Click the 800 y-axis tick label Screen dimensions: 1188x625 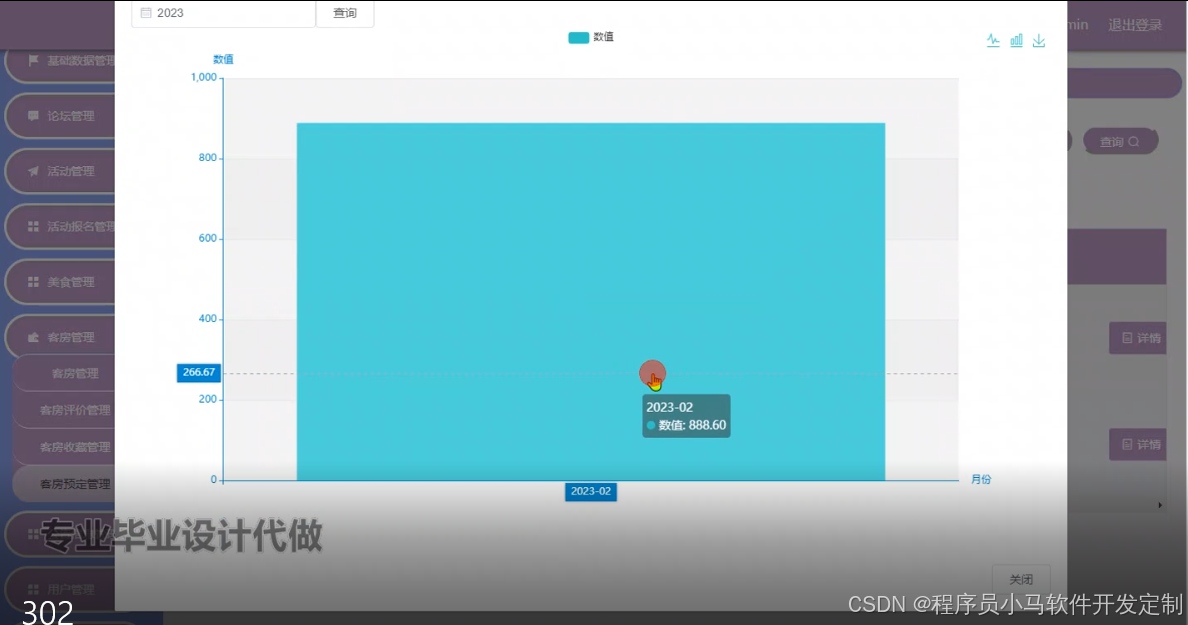tap(208, 158)
